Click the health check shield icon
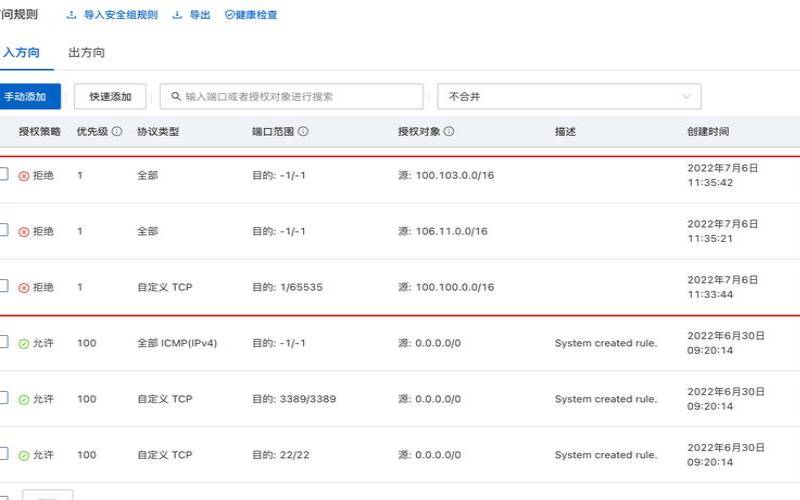The image size is (800, 500). [230, 15]
